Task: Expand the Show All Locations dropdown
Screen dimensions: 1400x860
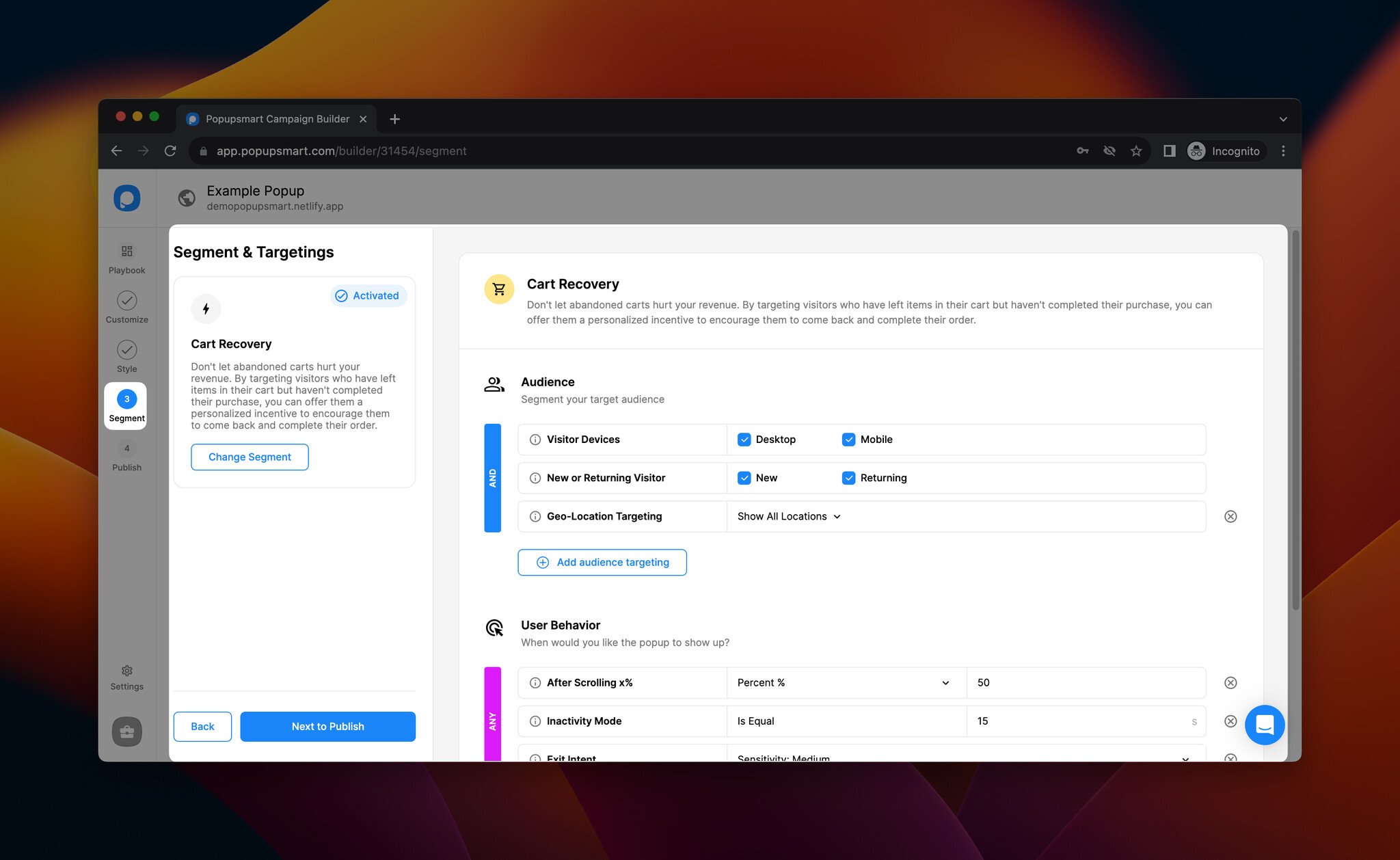Action: [x=789, y=516]
